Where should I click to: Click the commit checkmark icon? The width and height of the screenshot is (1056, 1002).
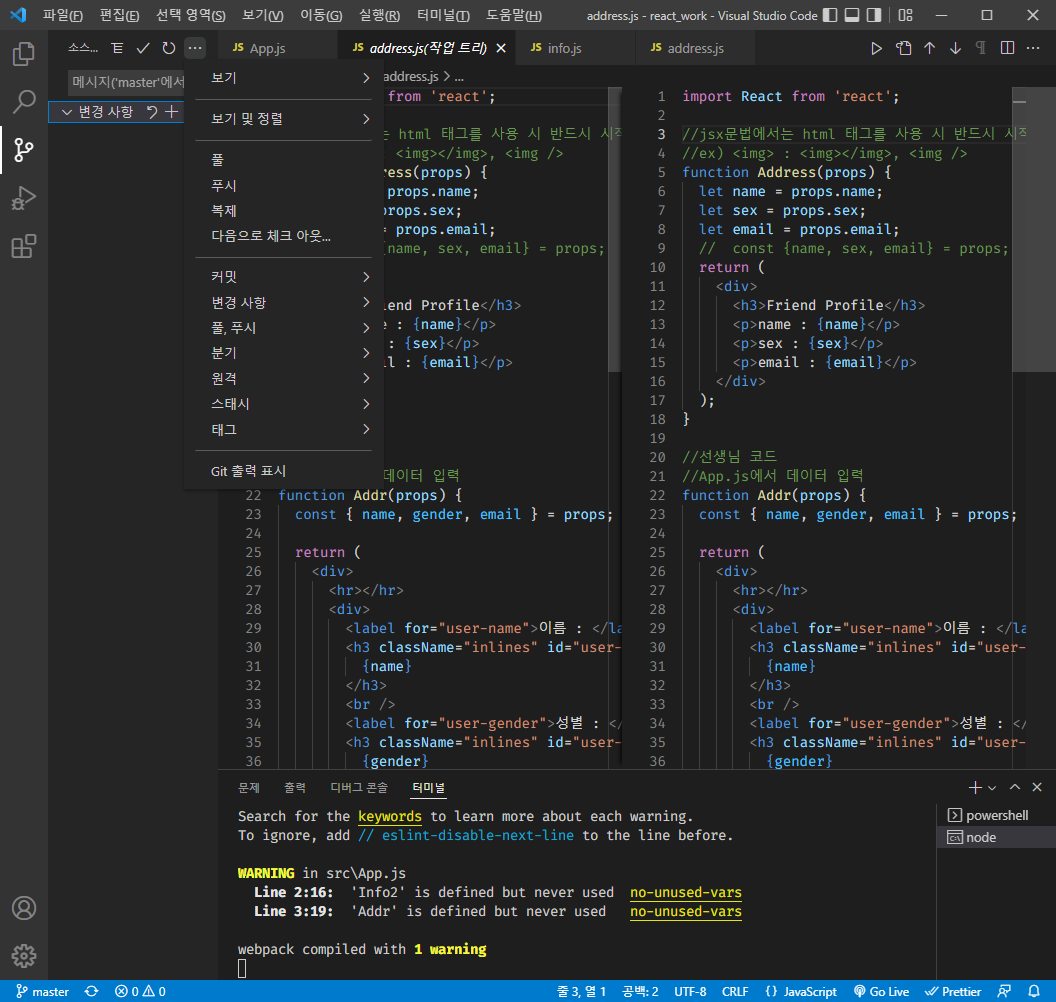tap(143, 48)
